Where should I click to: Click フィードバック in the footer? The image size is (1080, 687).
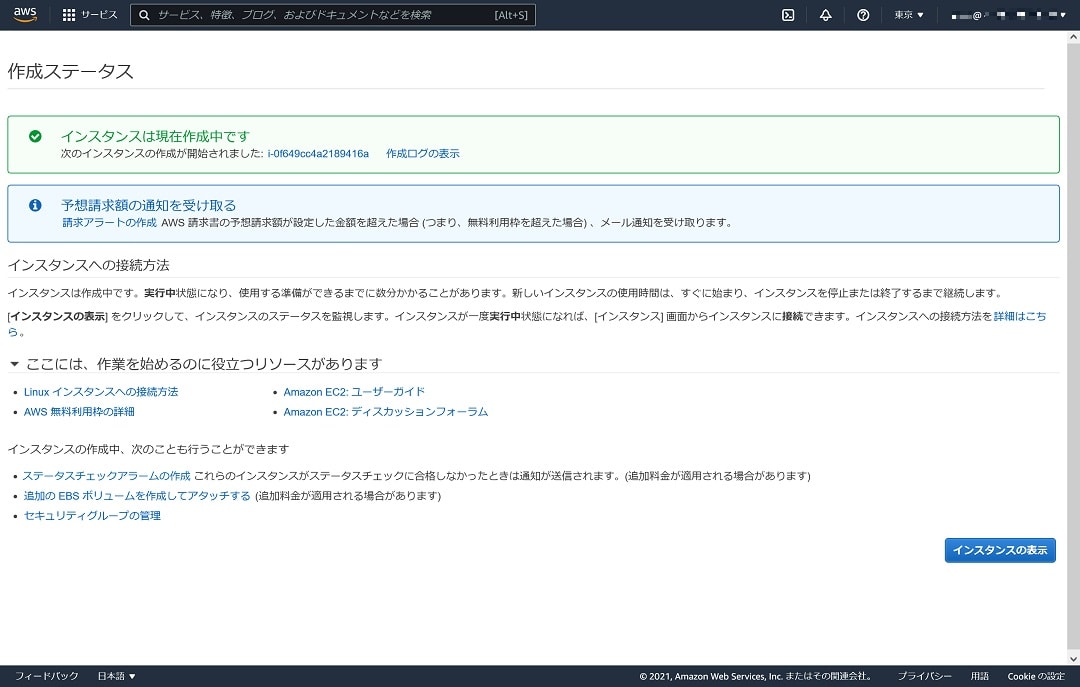47,676
